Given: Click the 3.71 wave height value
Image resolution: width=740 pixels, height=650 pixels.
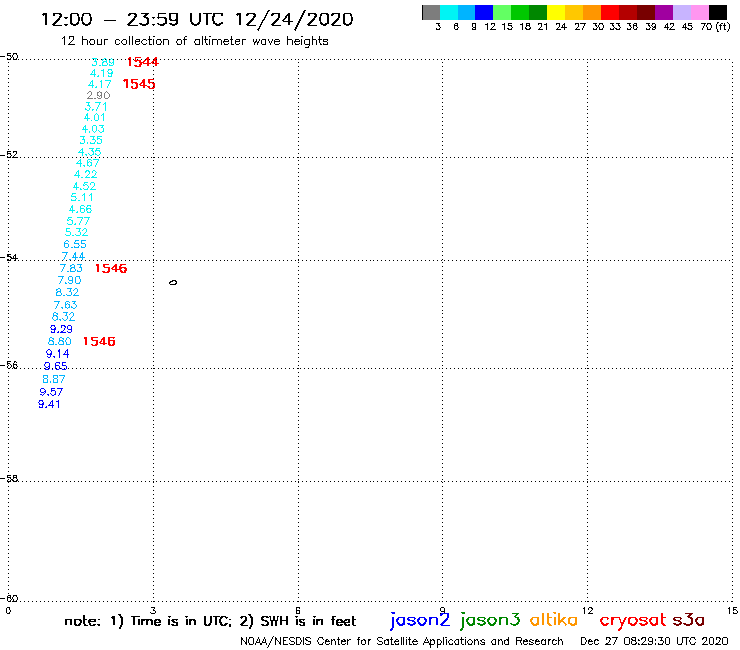Looking at the screenshot, I should coord(96,107).
